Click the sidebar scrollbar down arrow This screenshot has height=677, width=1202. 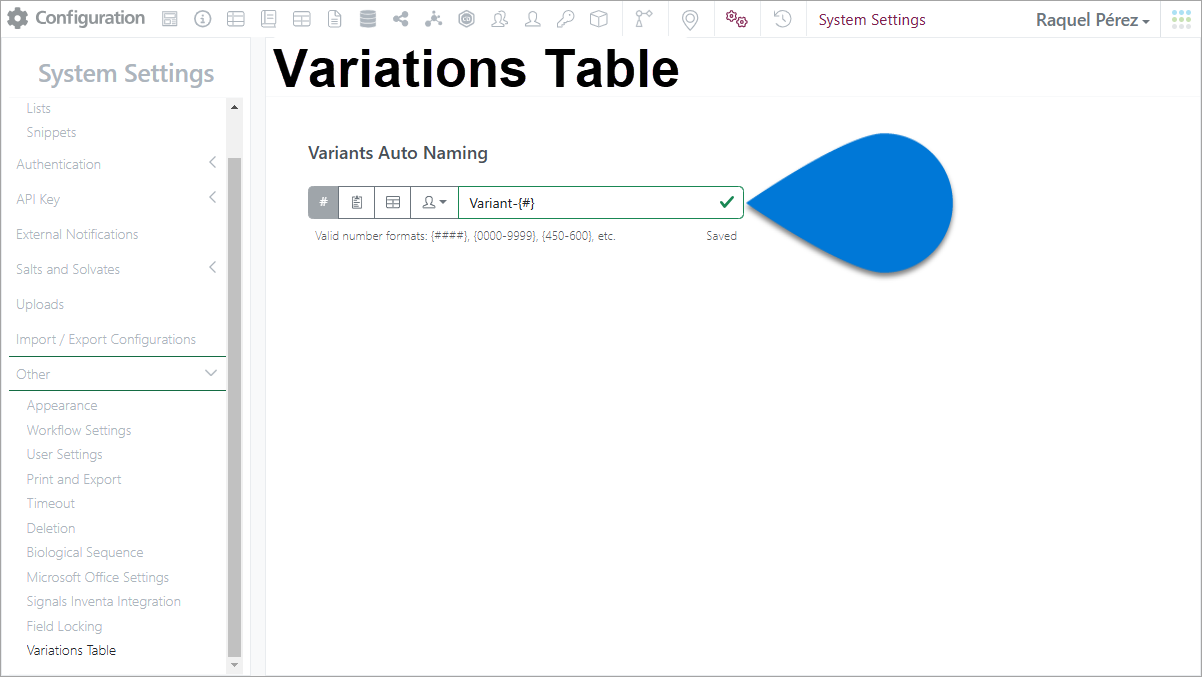tap(235, 665)
